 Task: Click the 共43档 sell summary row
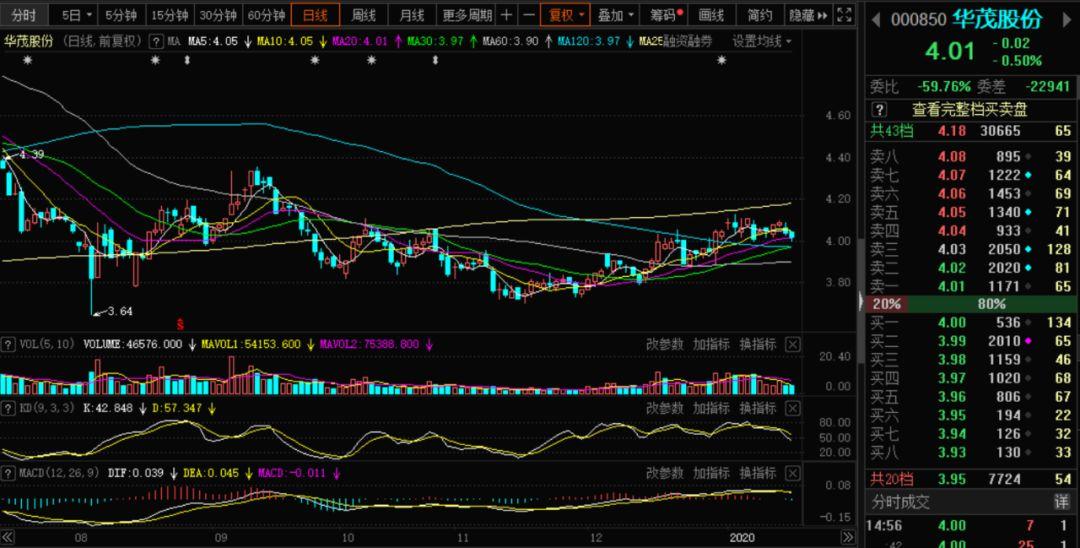[970, 131]
